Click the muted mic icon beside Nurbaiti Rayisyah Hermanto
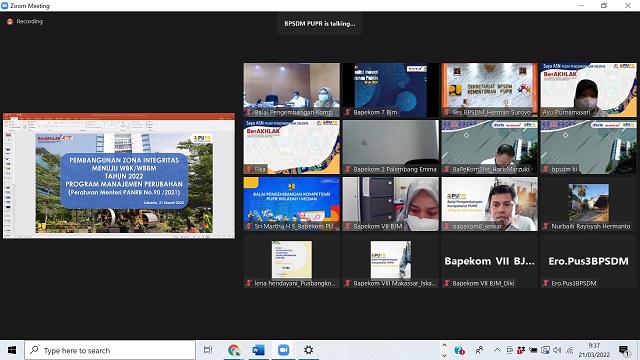 546,226
